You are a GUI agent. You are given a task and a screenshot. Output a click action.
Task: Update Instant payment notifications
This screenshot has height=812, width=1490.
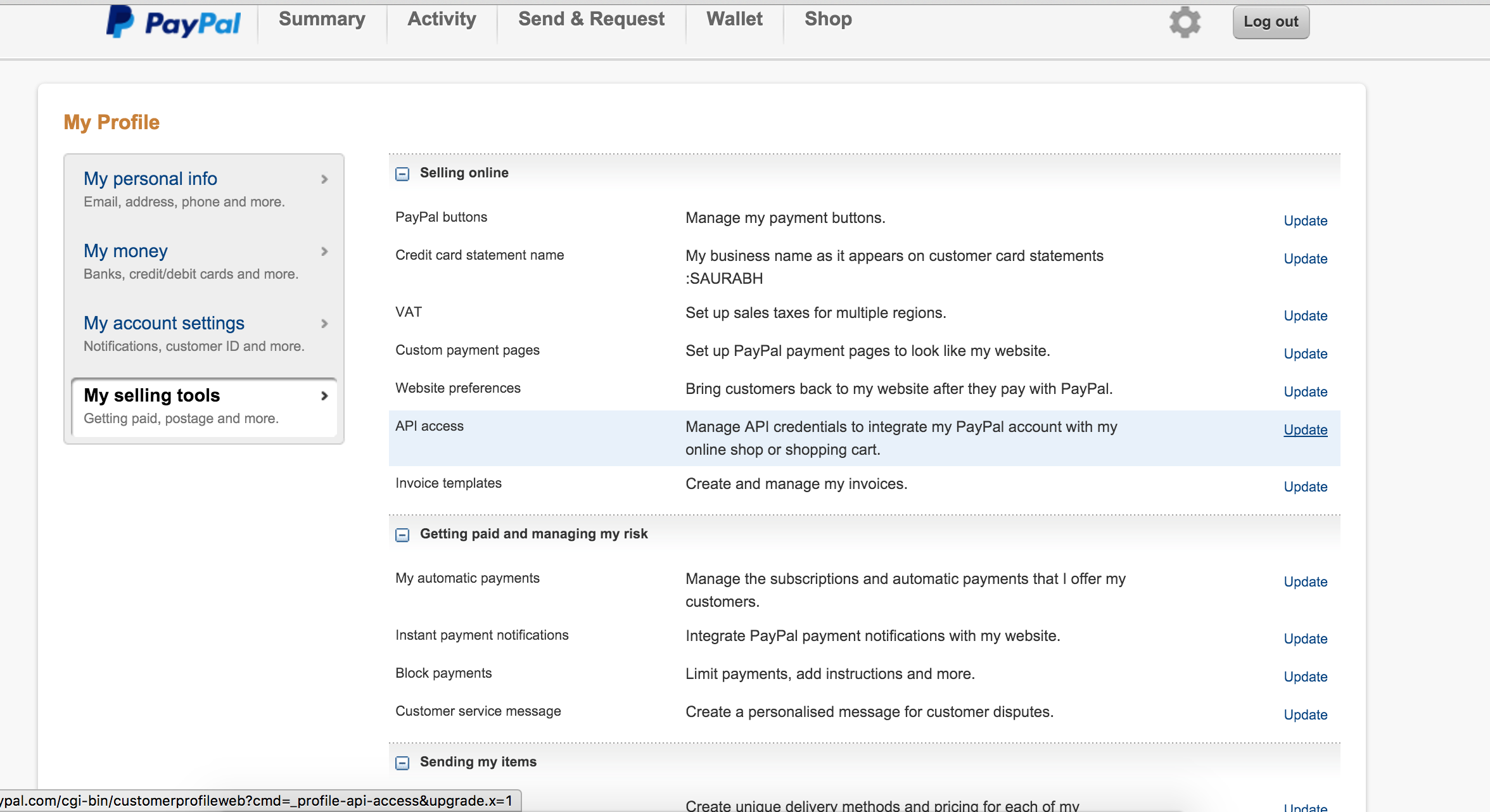1305,639
